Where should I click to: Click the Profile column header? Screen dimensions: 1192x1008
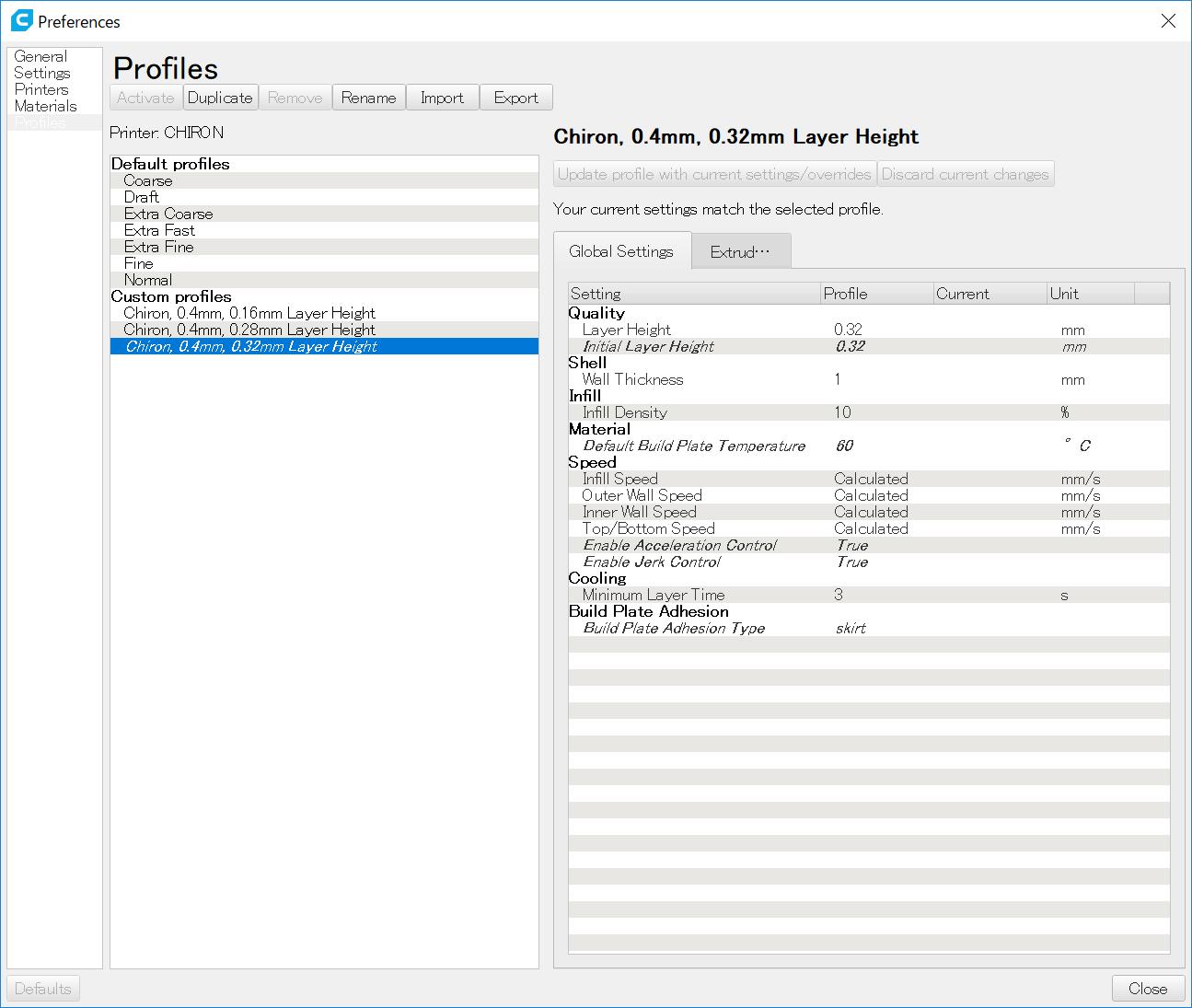pyautogui.click(x=876, y=294)
